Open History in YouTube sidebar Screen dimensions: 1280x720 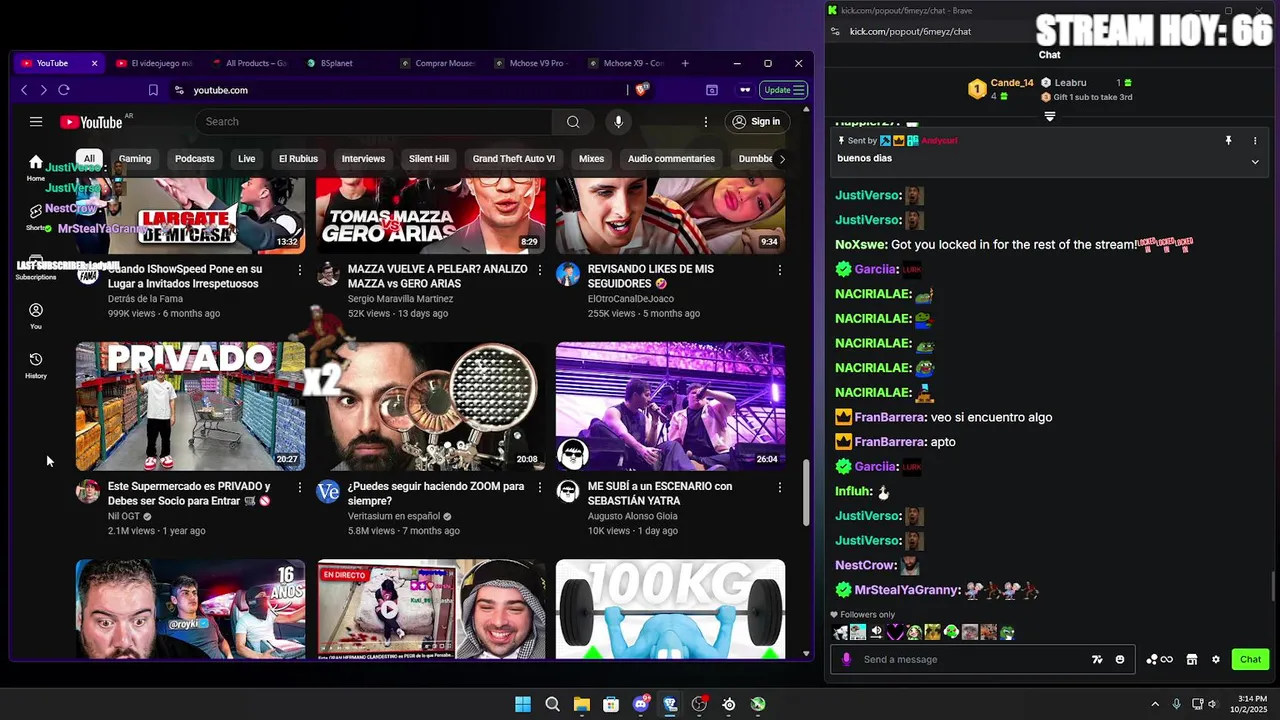pos(36,365)
